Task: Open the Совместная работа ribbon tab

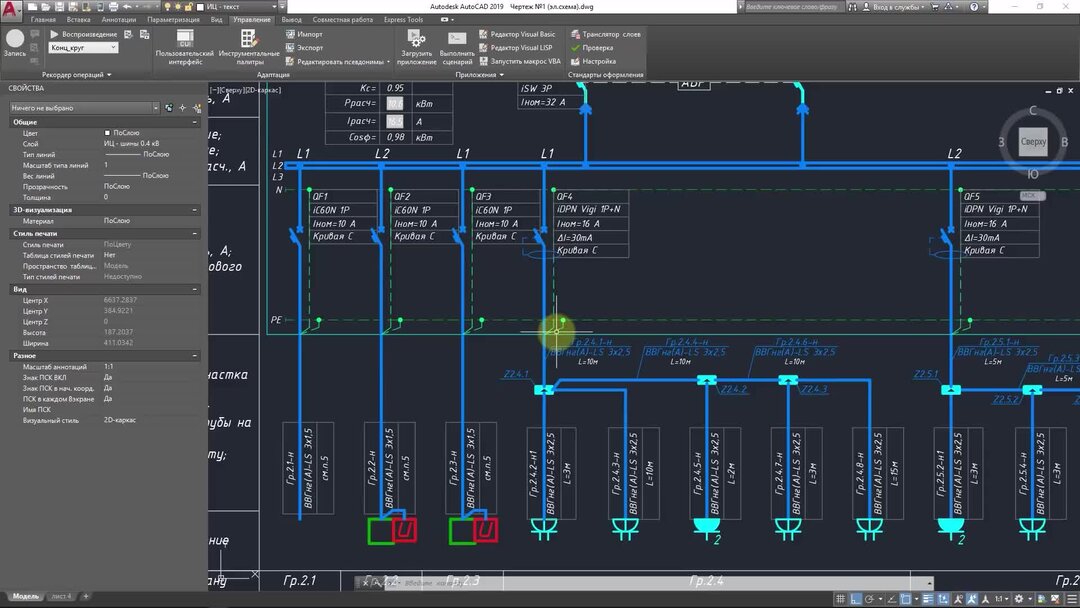Action: point(342,19)
